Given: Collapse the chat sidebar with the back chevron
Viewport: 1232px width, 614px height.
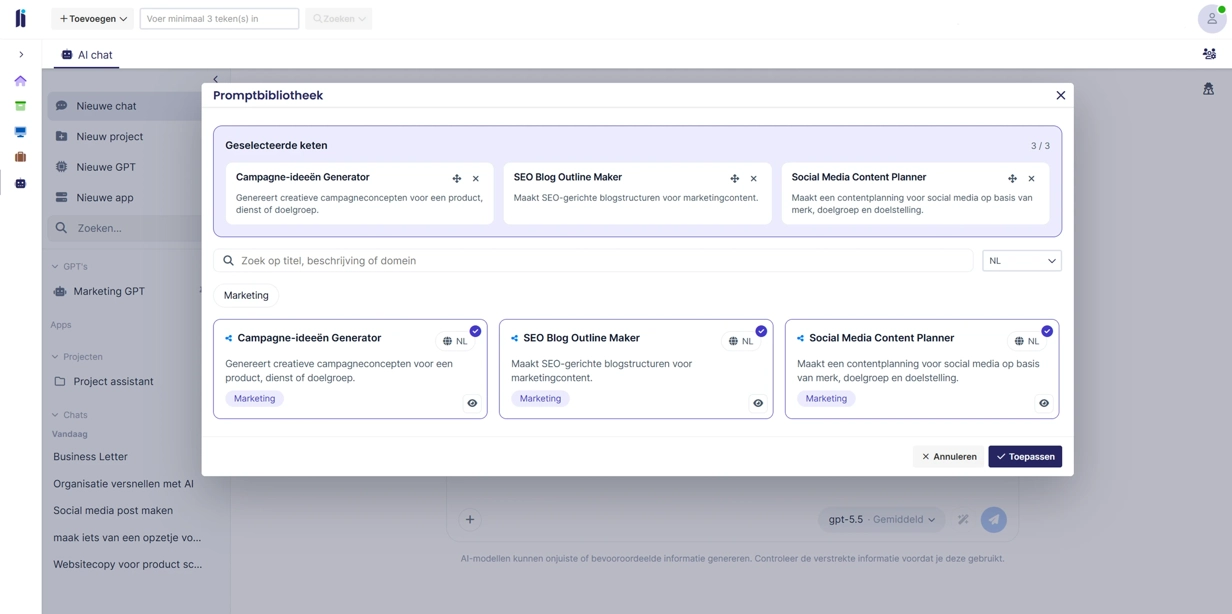Looking at the screenshot, I should 216,80.
